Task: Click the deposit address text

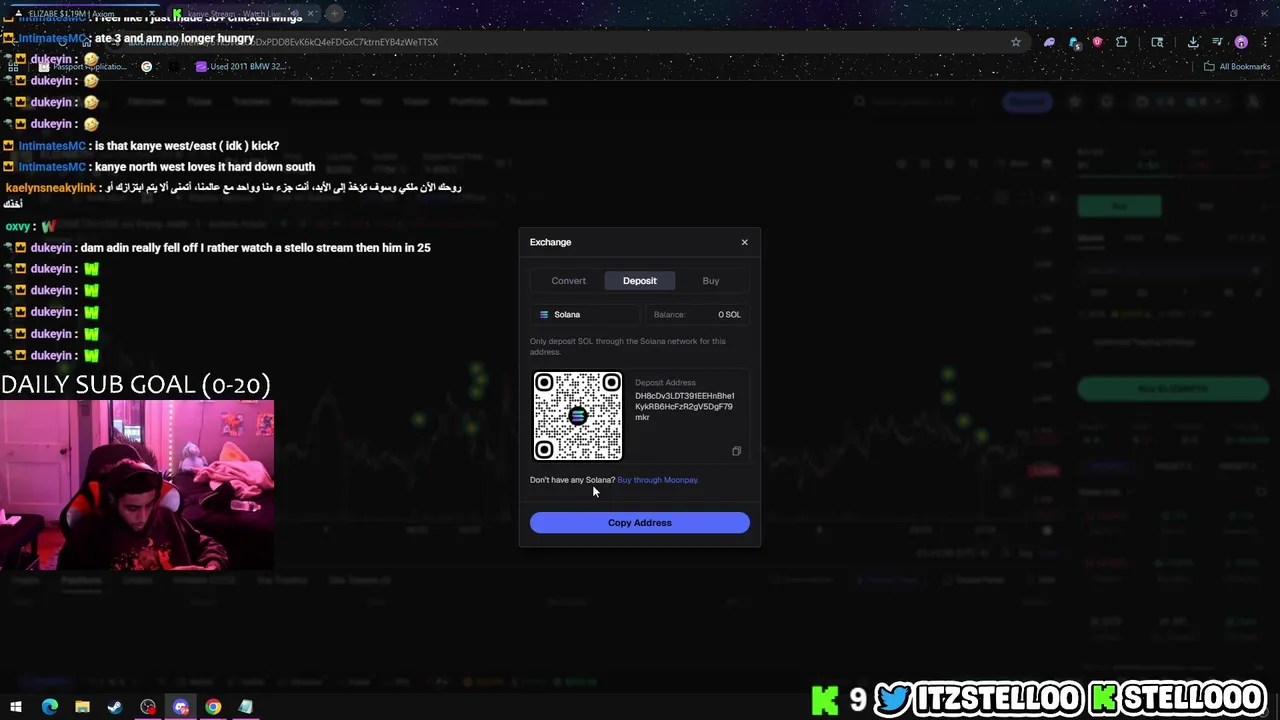Action: click(685, 406)
